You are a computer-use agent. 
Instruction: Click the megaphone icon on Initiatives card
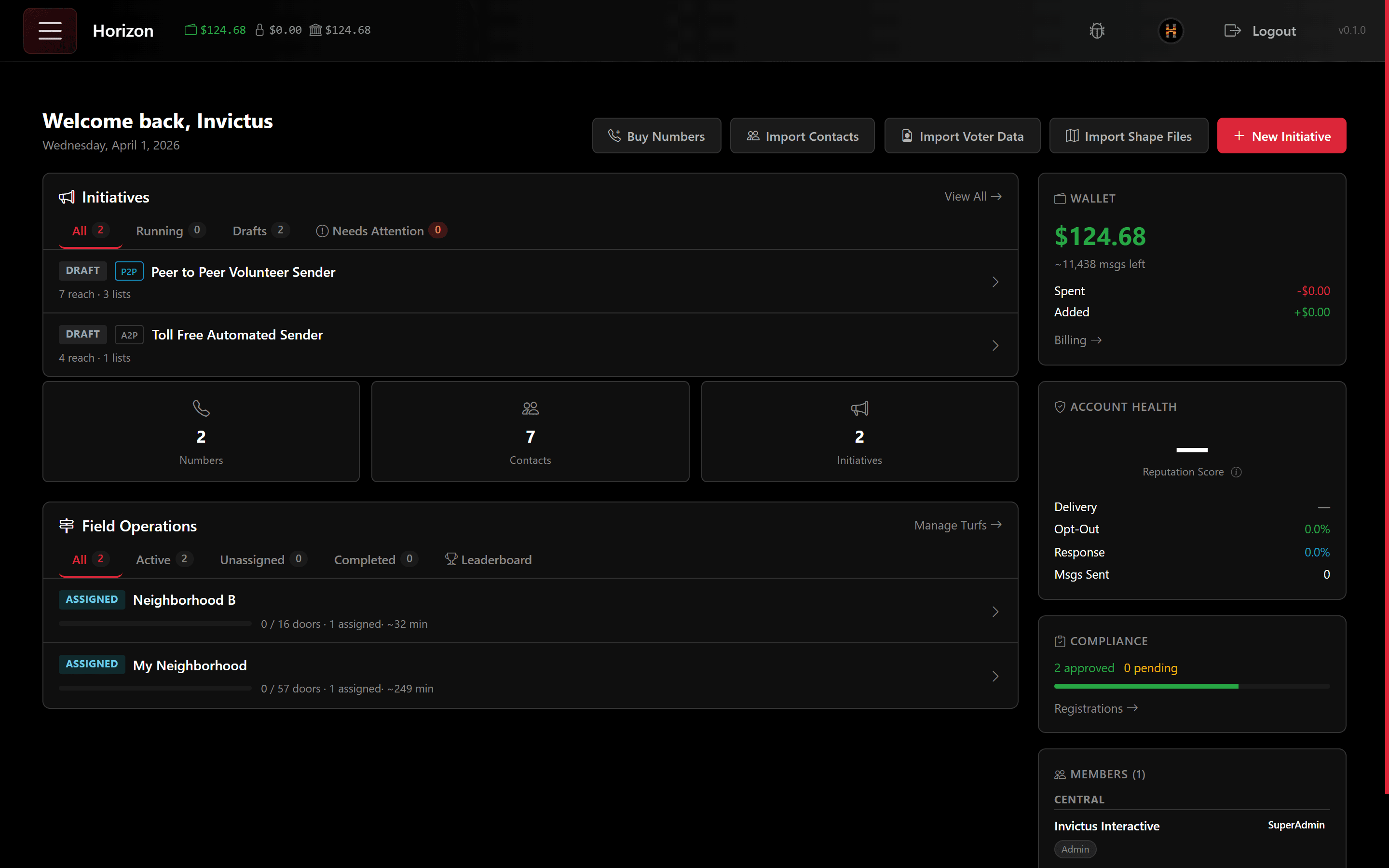(859, 408)
